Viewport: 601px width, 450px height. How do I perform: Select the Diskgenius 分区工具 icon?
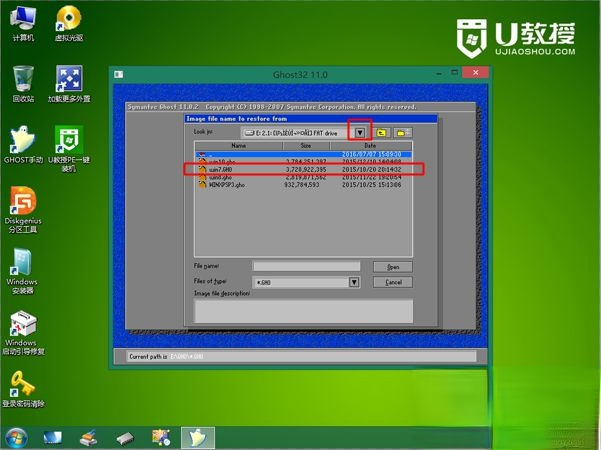tap(23, 210)
